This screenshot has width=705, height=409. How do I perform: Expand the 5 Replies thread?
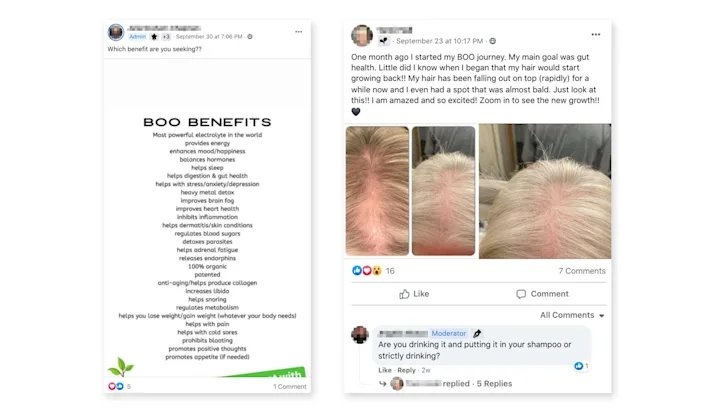pos(494,383)
